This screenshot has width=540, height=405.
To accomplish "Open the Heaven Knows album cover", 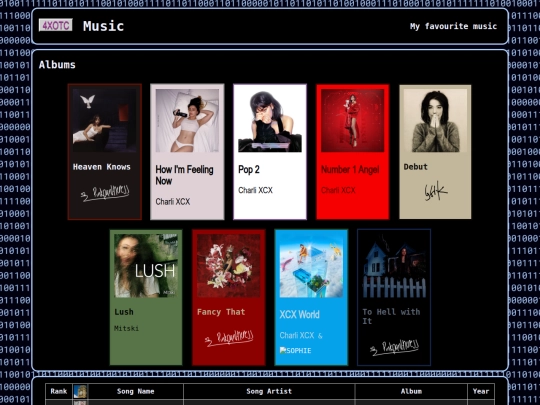I will [x=104, y=121].
